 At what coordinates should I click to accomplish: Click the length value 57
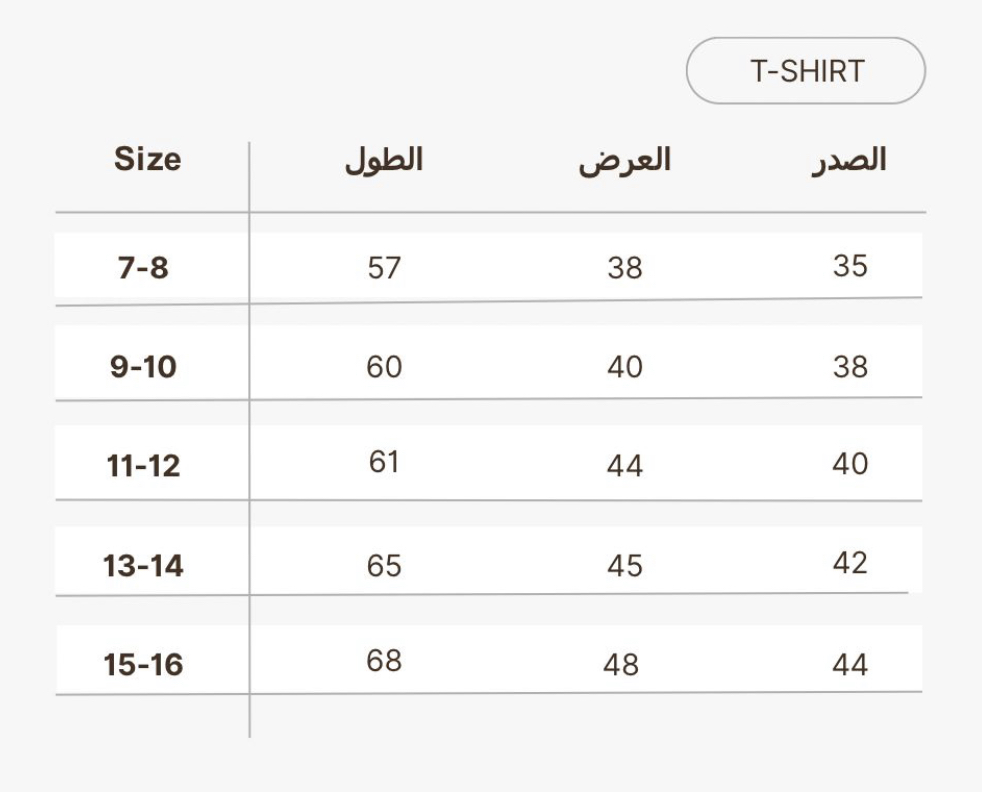(384, 268)
